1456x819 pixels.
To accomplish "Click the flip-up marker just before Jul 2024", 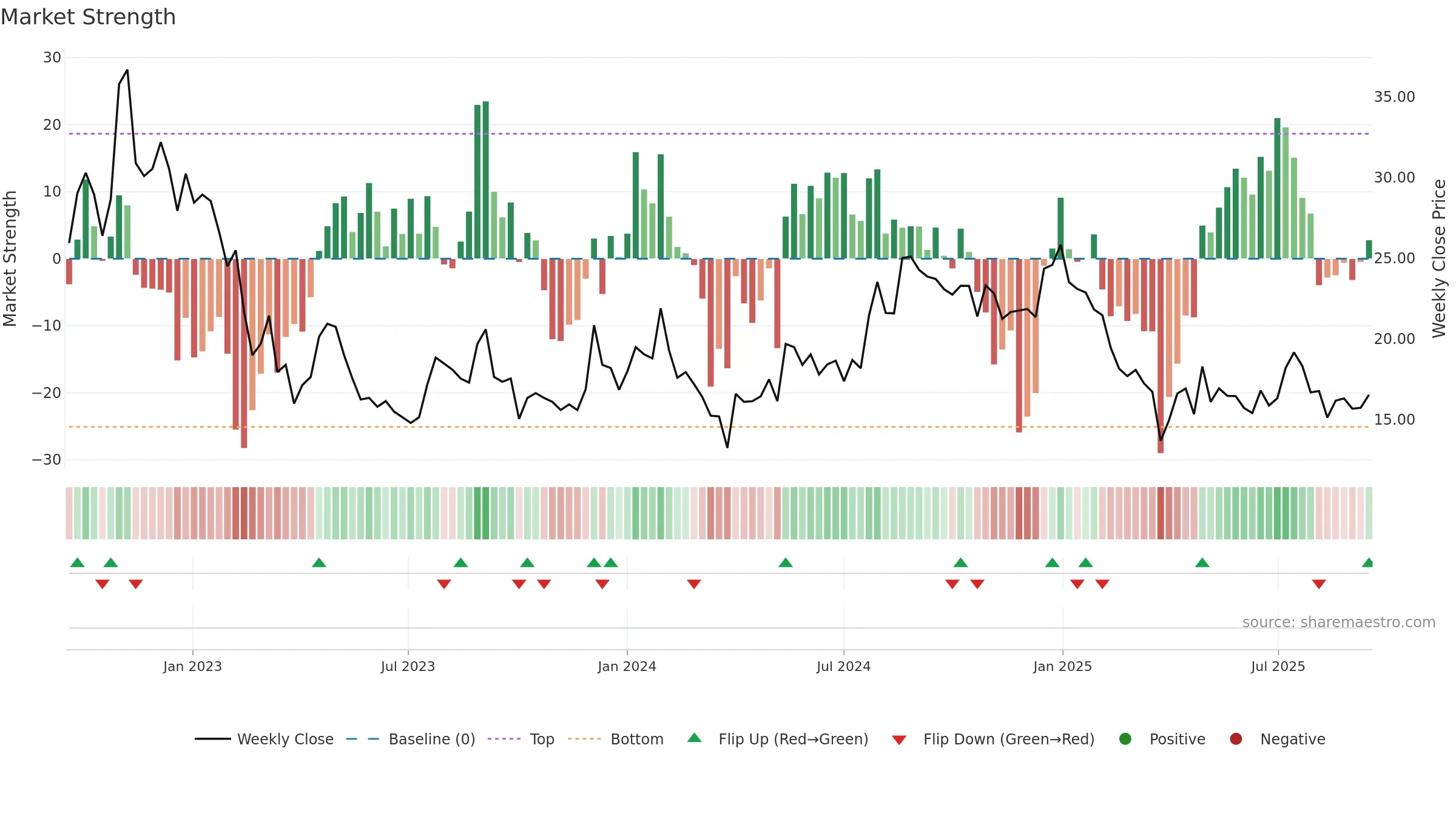I will point(786,562).
